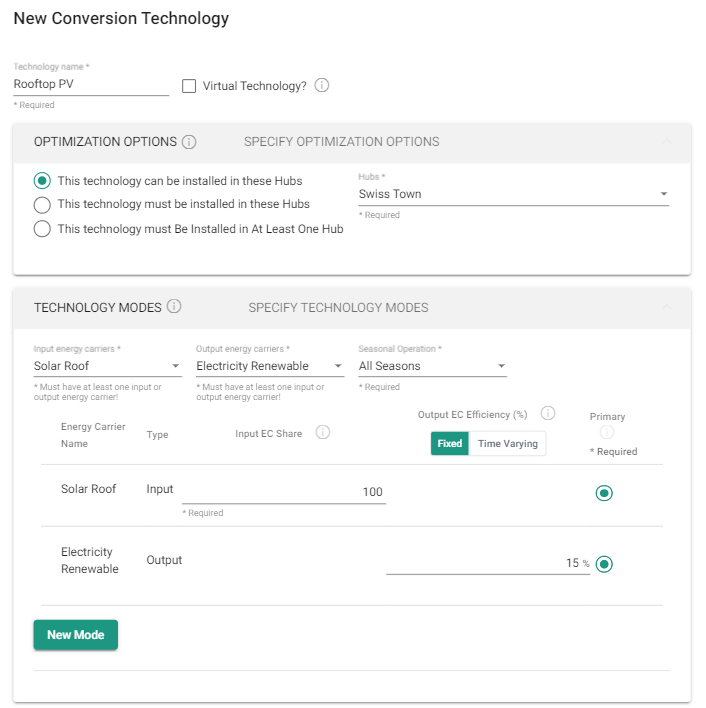Set Electricity Renewable as primary carrier

(x=604, y=564)
